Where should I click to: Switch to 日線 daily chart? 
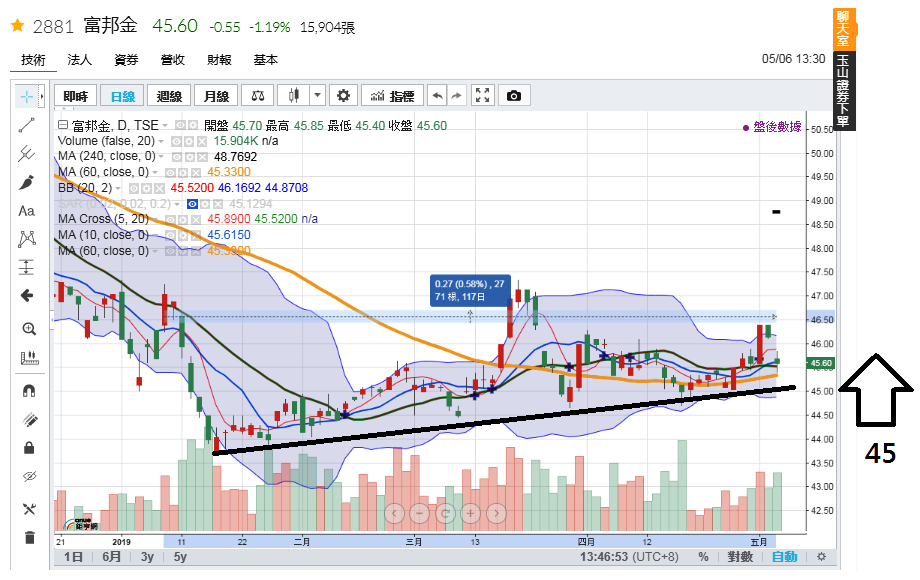[x=123, y=96]
